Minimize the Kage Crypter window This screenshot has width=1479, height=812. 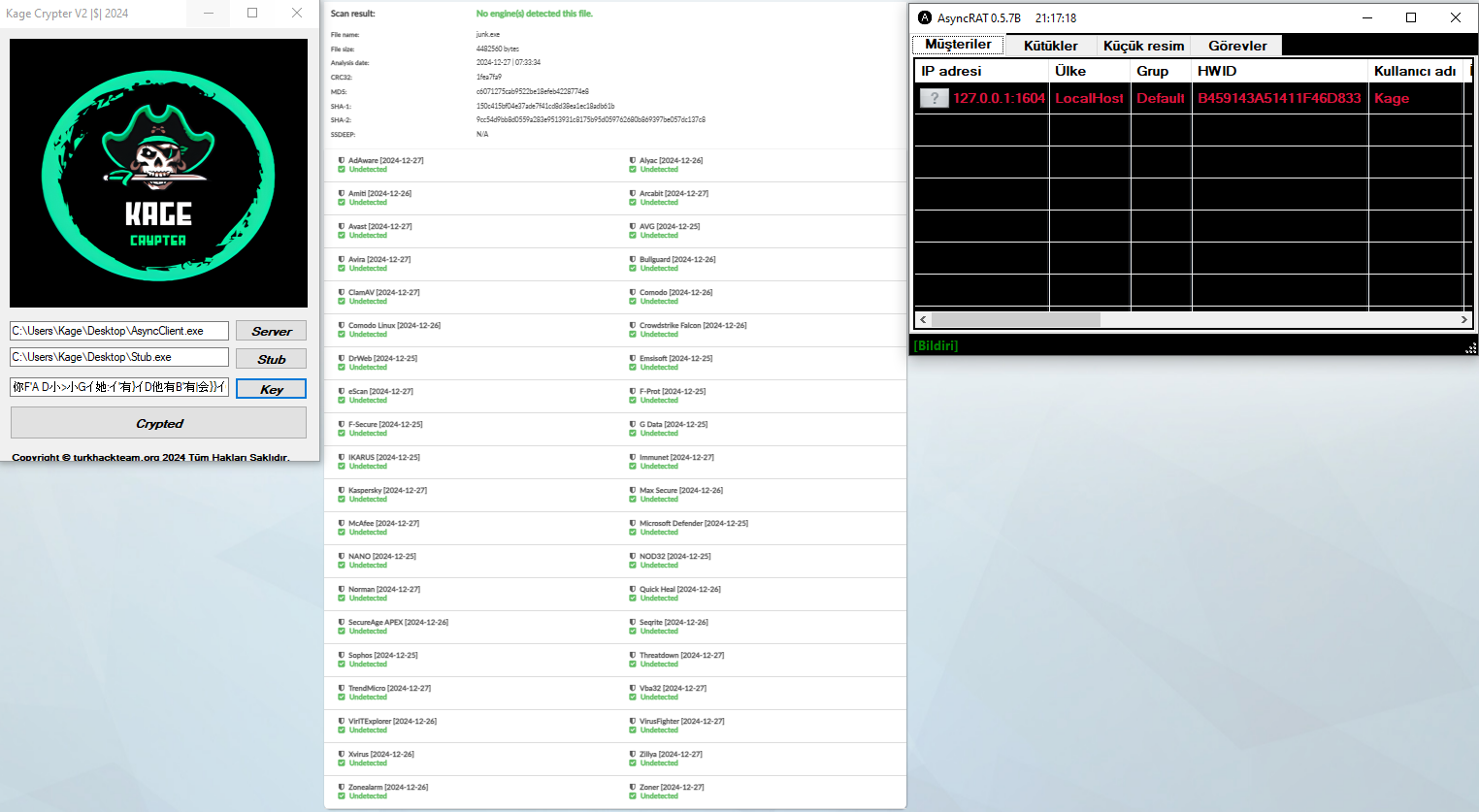click(210, 13)
